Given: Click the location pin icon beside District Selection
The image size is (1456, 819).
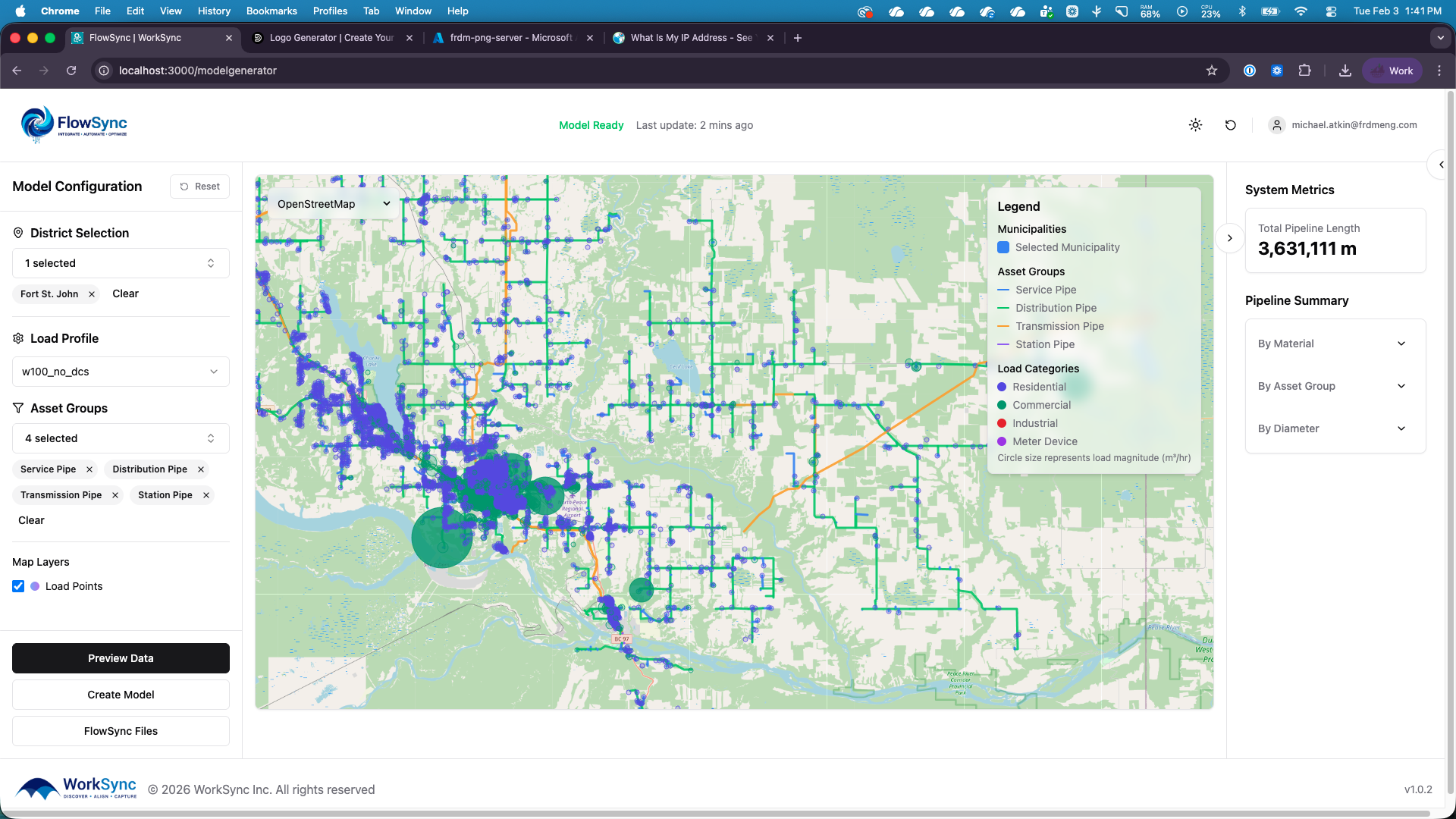Looking at the screenshot, I should 17,233.
